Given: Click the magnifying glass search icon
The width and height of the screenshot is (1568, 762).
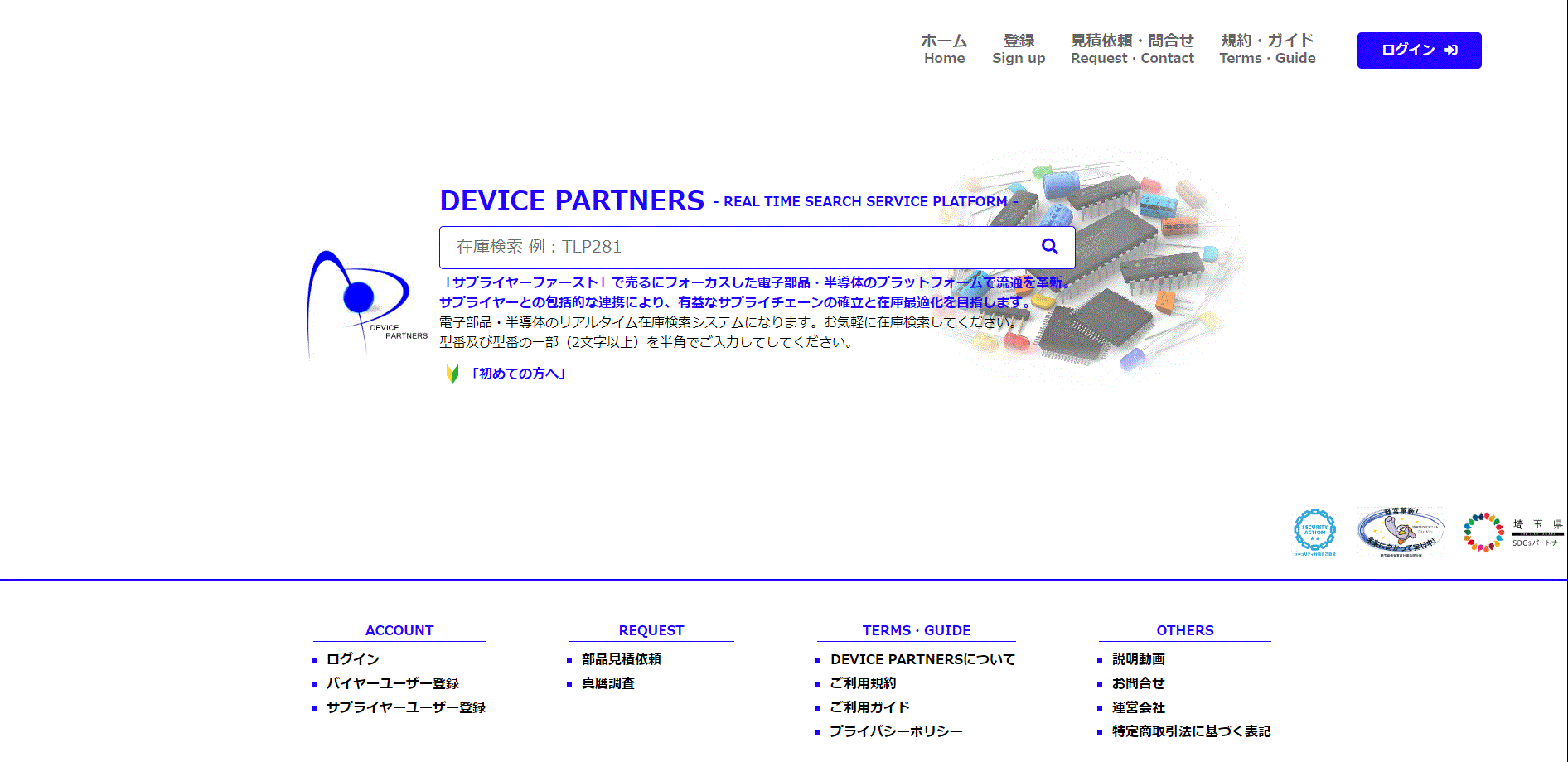Looking at the screenshot, I should pos(1049,247).
